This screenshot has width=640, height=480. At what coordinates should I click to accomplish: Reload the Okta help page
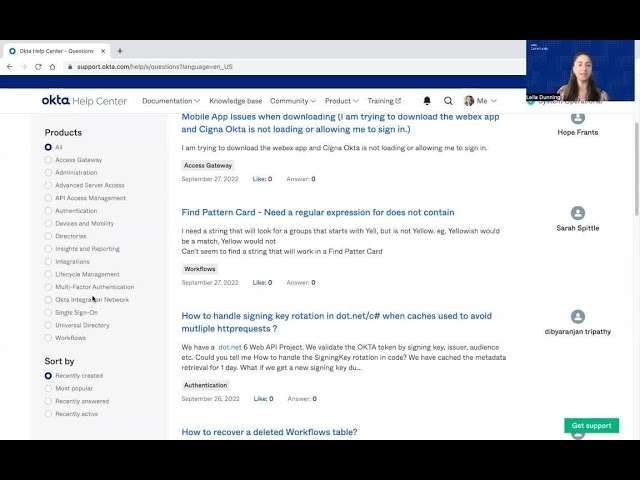[38, 67]
